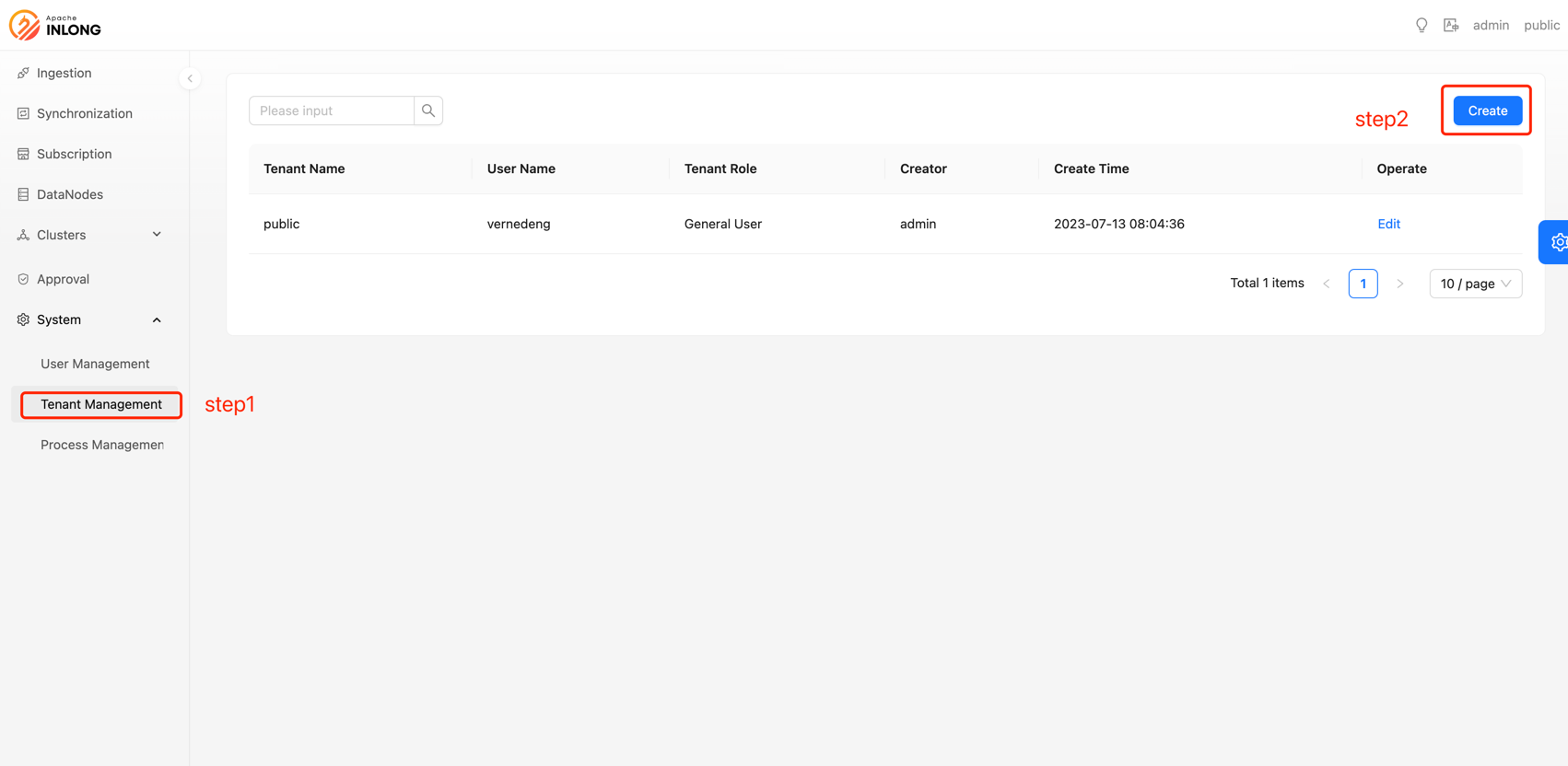1568x766 pixels.
Task: Click the search magnifier icon
Action: 428,110
